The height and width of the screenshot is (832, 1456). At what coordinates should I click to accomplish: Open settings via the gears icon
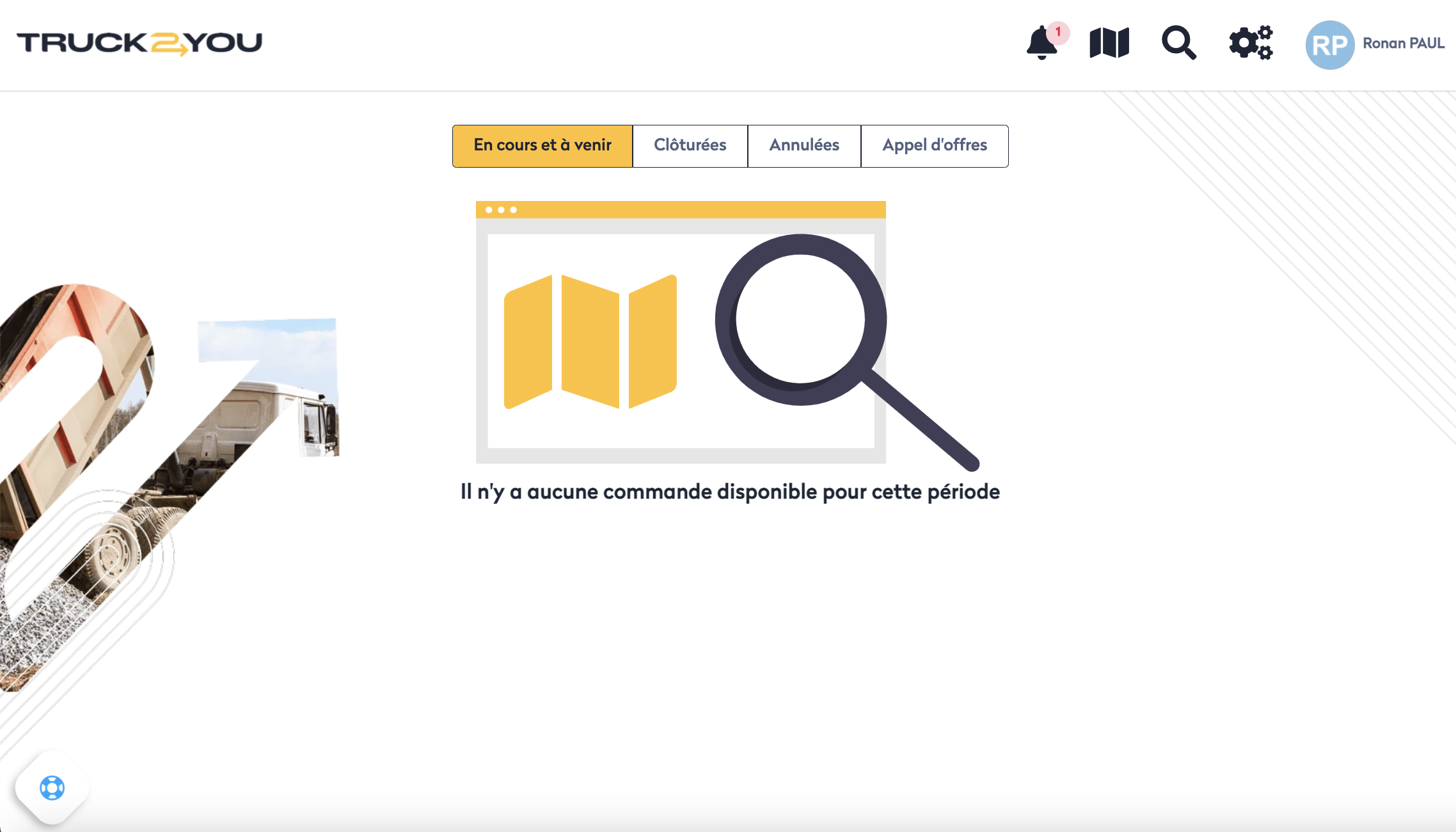tap(1251, 44)
